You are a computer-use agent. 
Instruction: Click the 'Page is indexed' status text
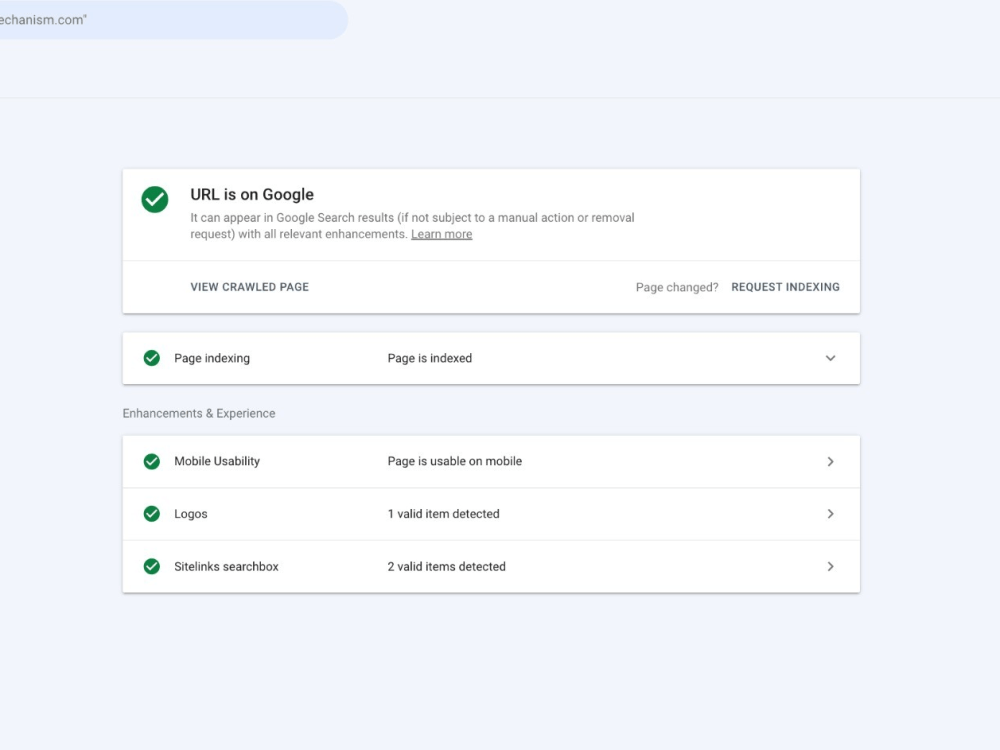tap(430, 358)
